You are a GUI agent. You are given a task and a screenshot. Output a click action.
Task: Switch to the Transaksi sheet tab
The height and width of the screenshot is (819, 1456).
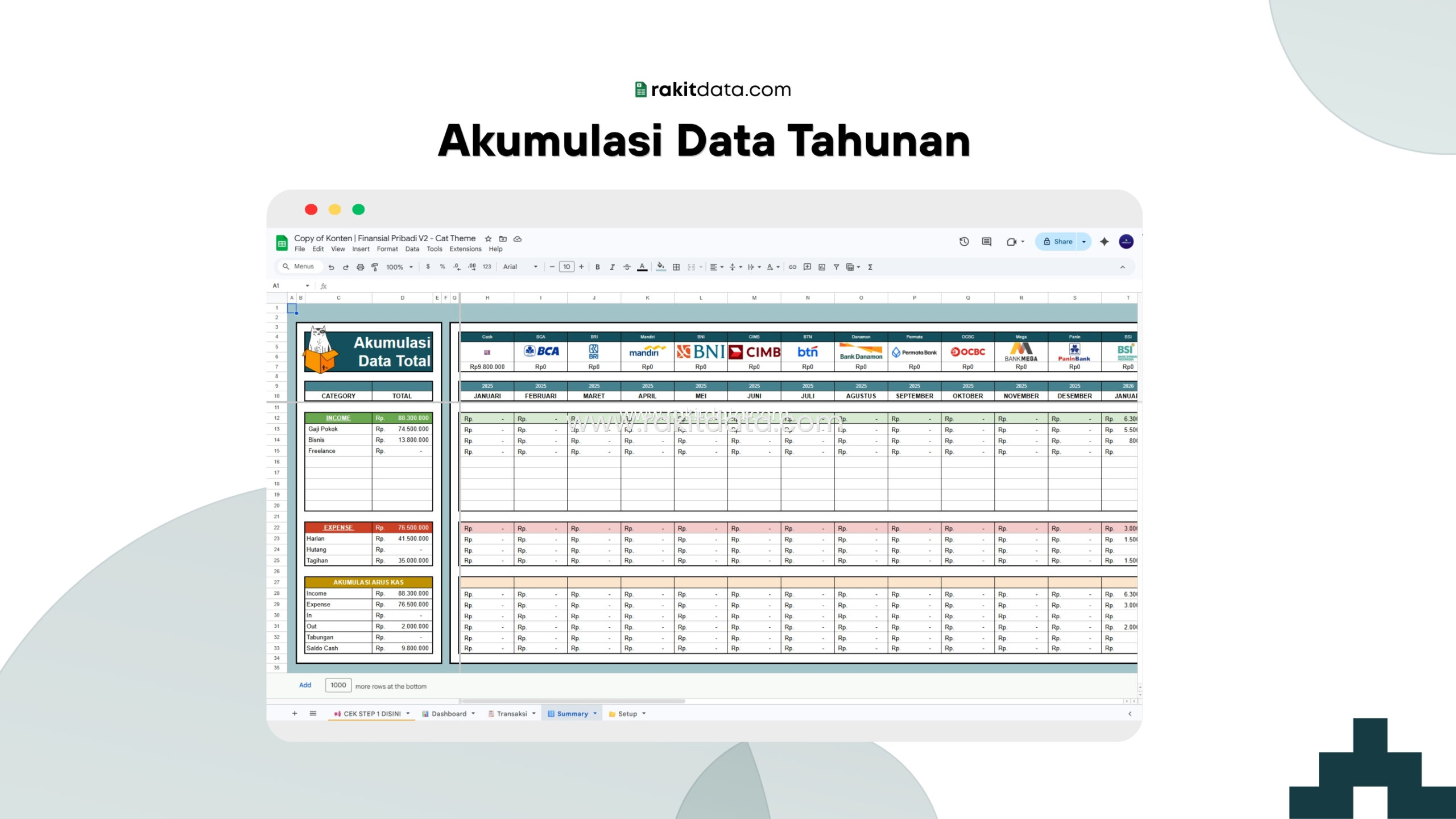pos(512,714)
